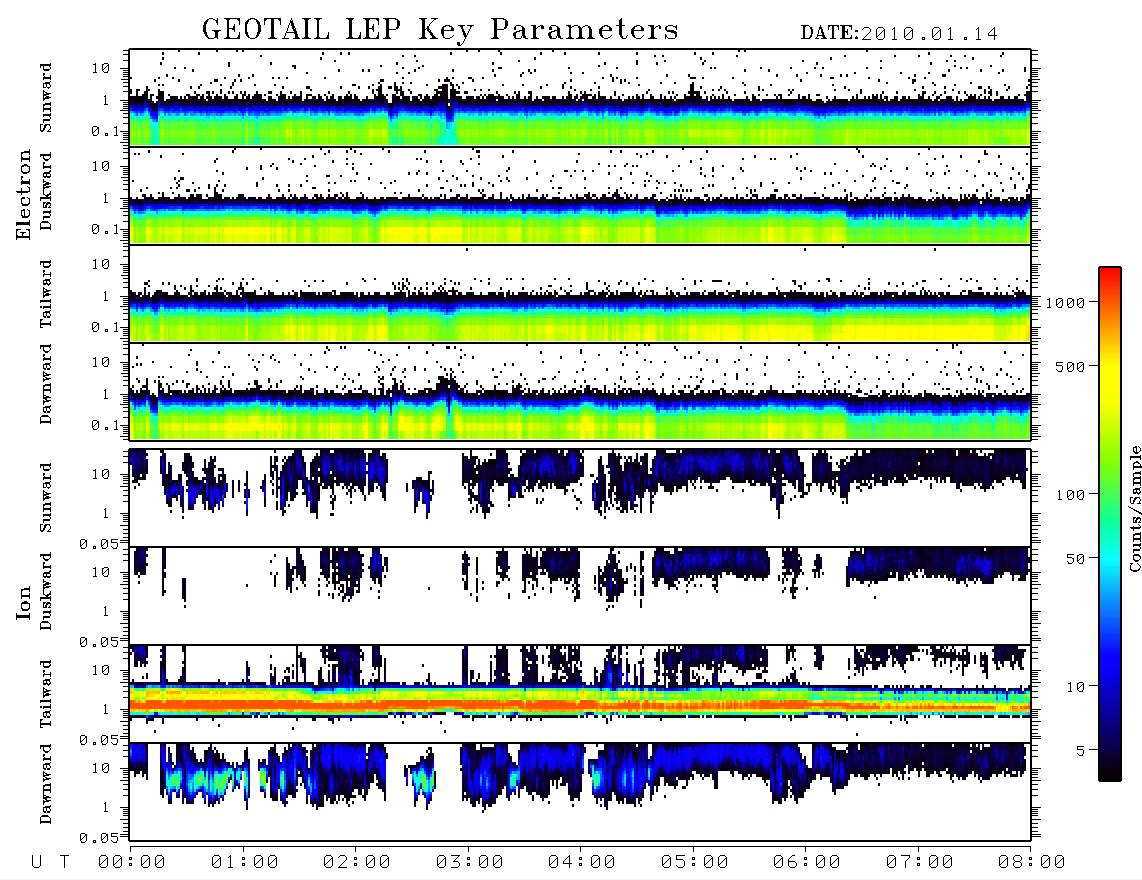Click the Ion Dawnward panel label
The width and height of the screenshot is (1142, 880).
(x=46, y=784)
